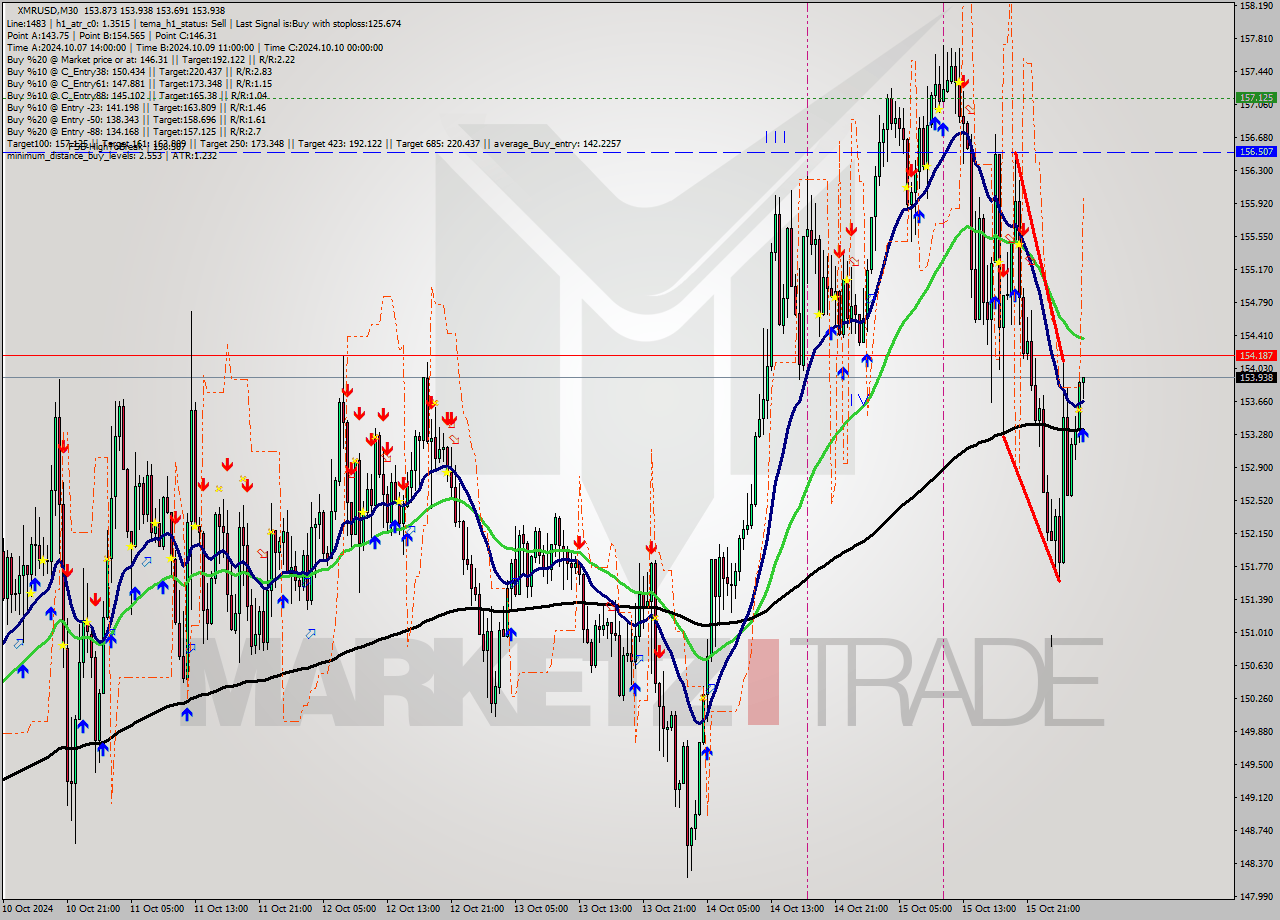
Task: Click the '11 Oct 05:00' time axis label
Action: [157, 909]
